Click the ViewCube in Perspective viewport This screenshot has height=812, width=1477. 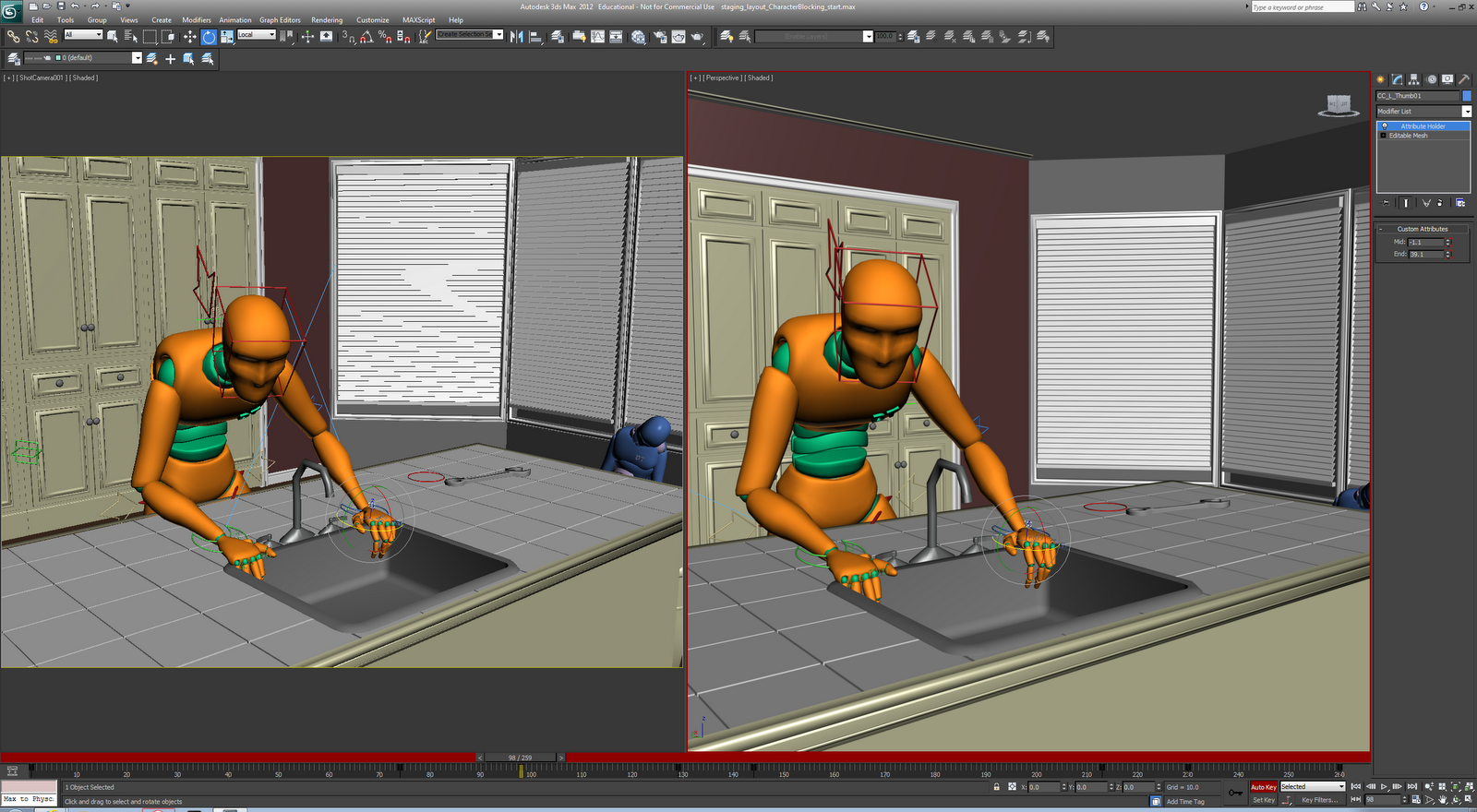click(1339, 105)
